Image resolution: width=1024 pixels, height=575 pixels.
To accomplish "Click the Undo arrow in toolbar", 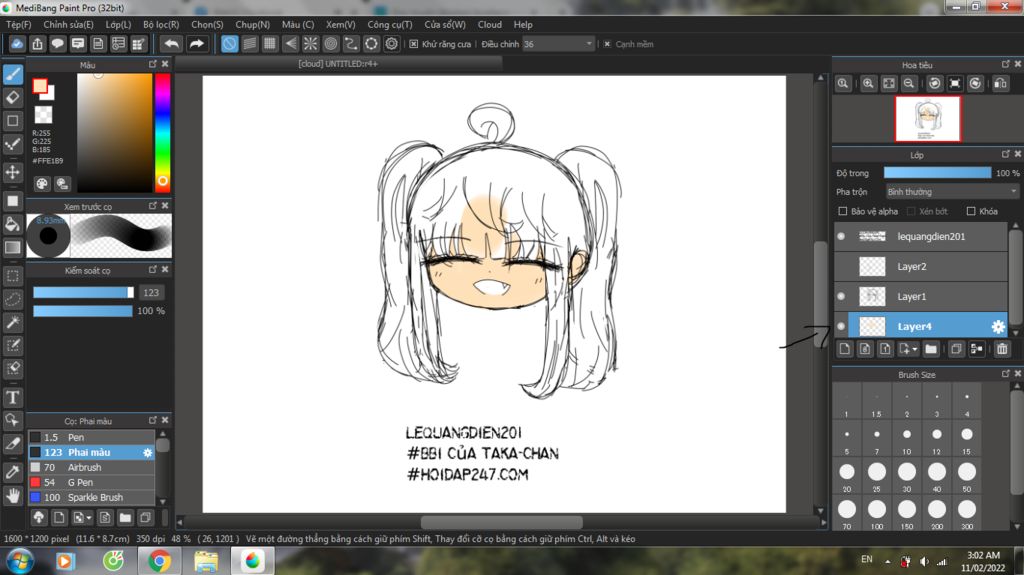I will coord(172,44).
